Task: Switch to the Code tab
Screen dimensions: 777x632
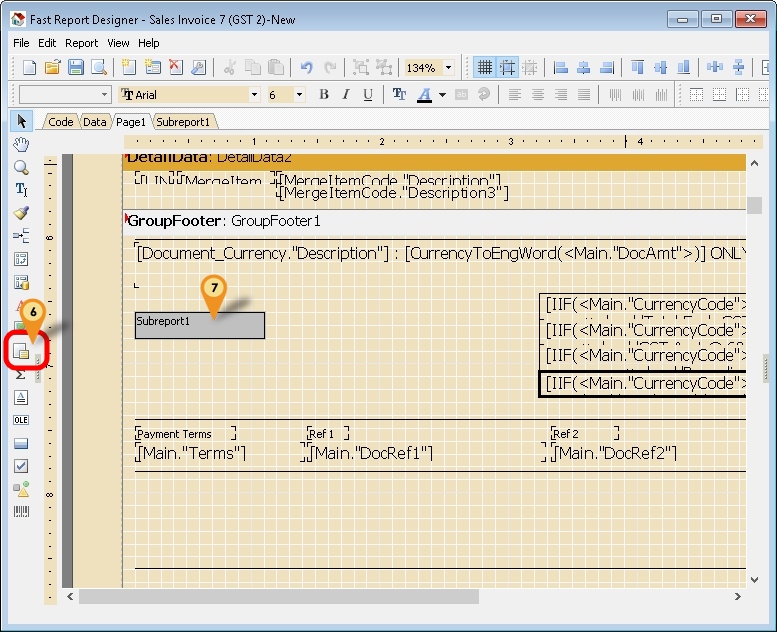Action: [60, 122]
